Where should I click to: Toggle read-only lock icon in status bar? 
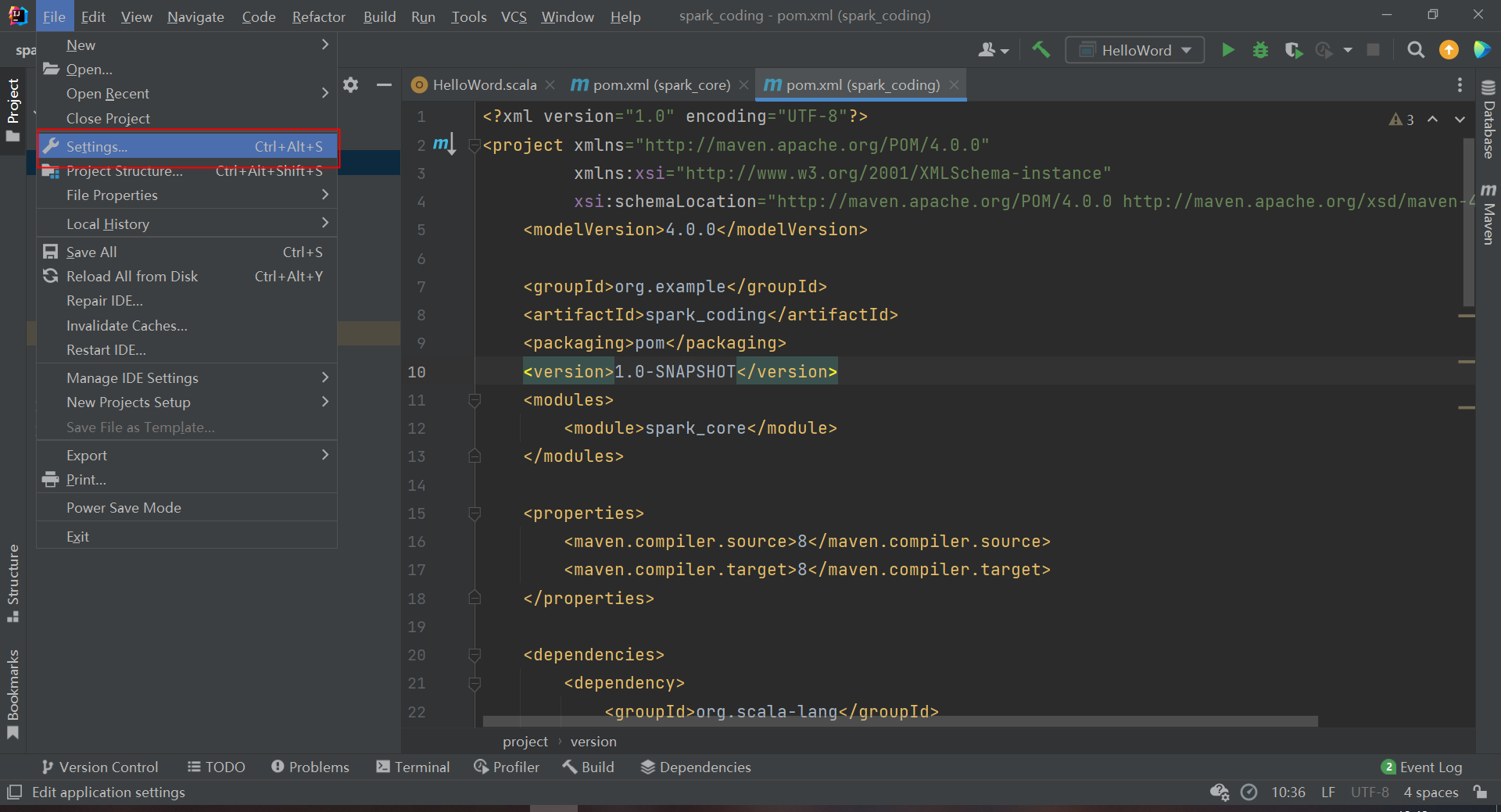point(1480,792)
